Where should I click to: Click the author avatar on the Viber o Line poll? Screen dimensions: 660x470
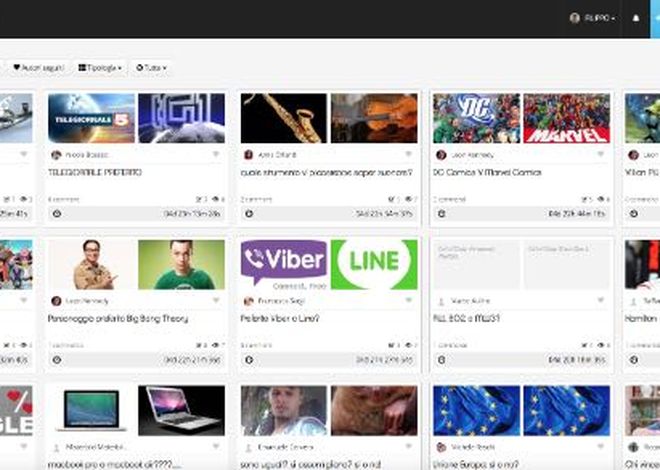coord(248,301)
